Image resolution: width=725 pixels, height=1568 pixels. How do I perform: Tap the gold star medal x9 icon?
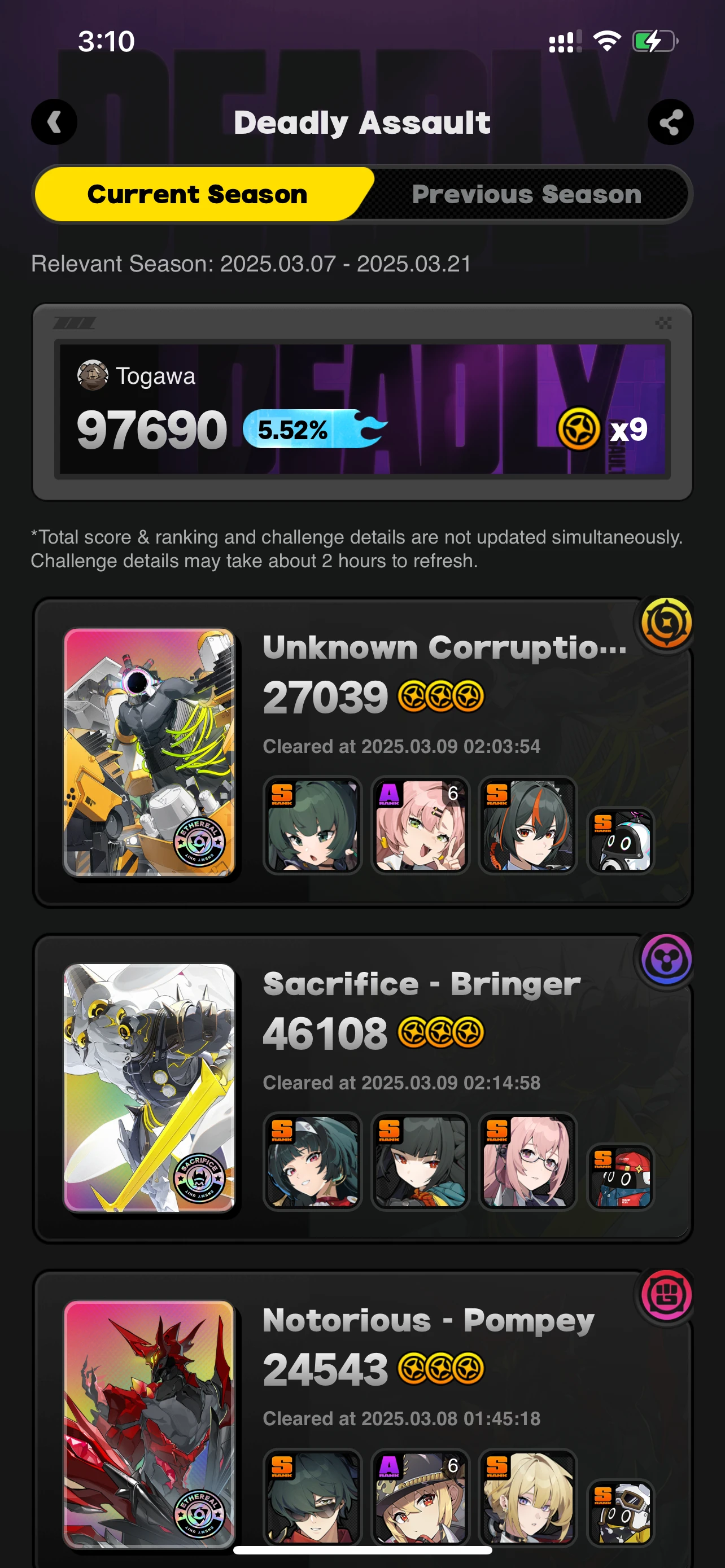click(x=578, y=430)
